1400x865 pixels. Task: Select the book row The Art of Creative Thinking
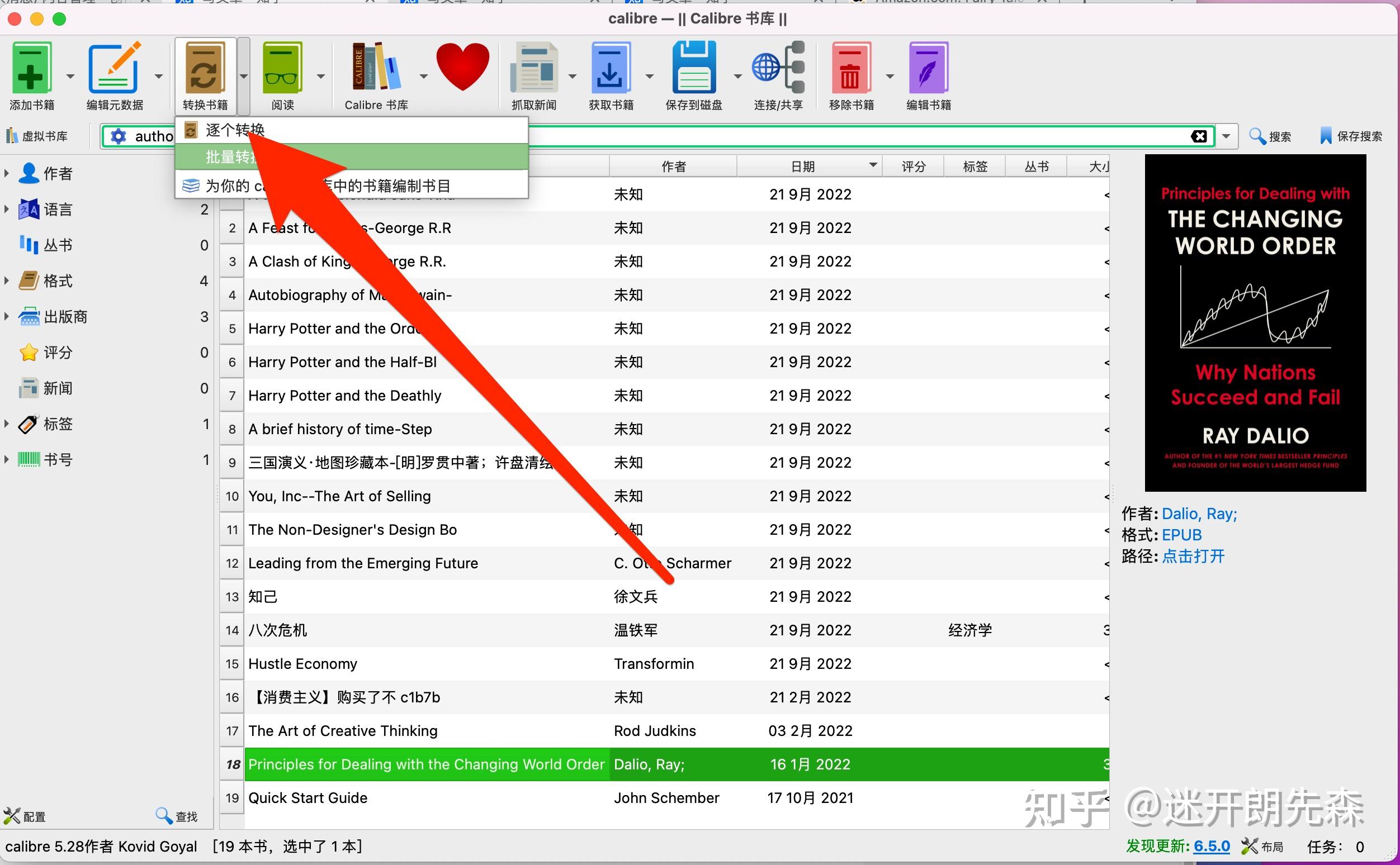click(664, 730)
